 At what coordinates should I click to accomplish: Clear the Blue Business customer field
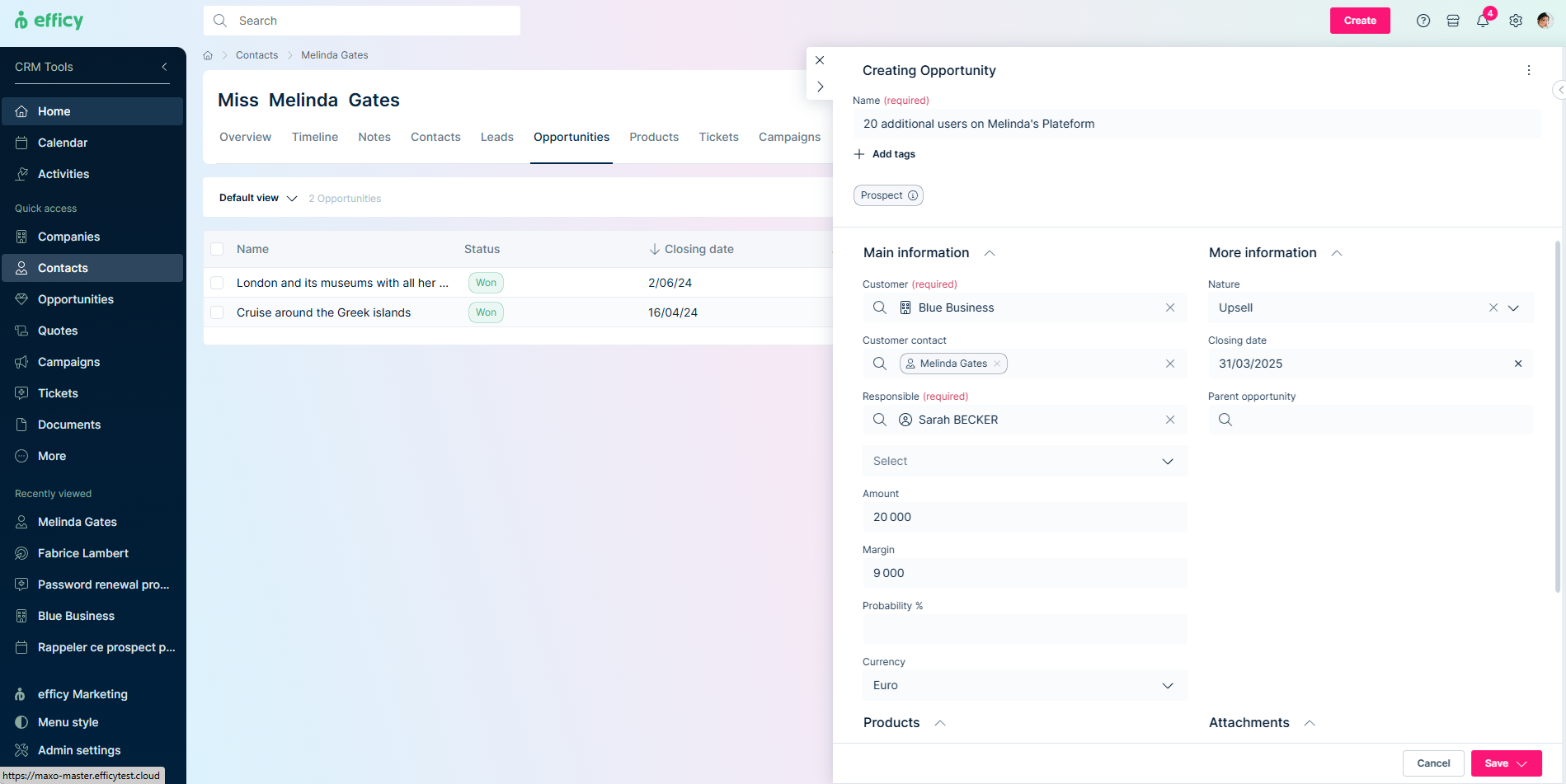[x=1170, y=307]
